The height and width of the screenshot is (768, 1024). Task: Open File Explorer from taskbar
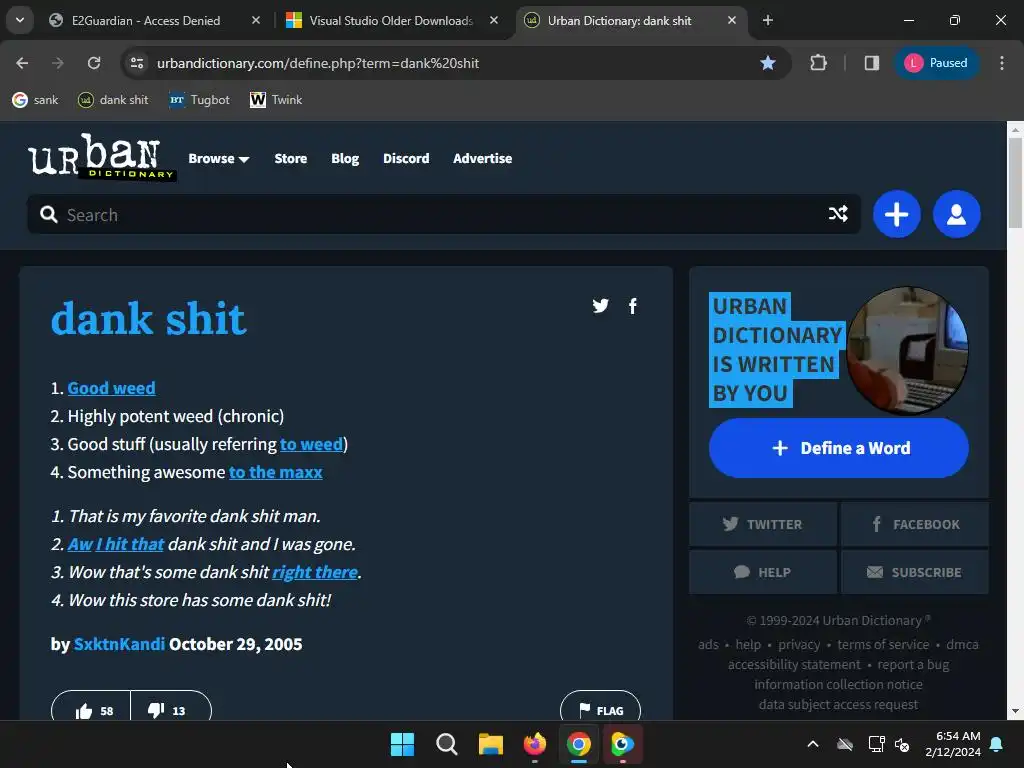pyautogui.click(x=490, y=744)
